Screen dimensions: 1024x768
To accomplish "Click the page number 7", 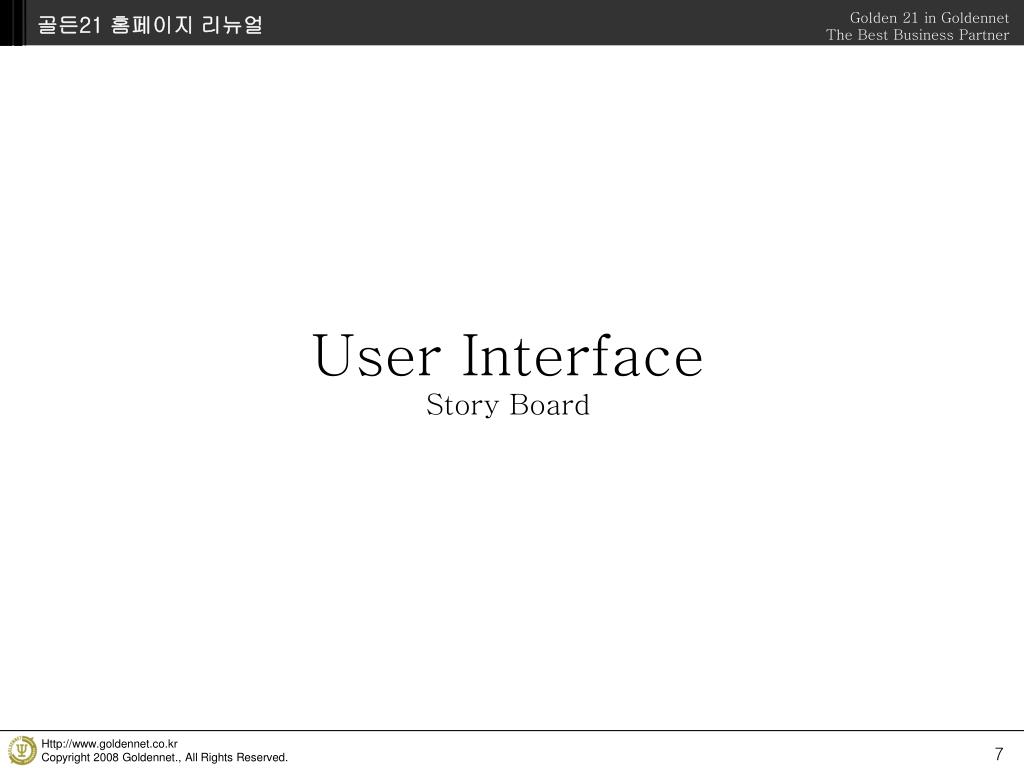I will [x=999, y=753].
